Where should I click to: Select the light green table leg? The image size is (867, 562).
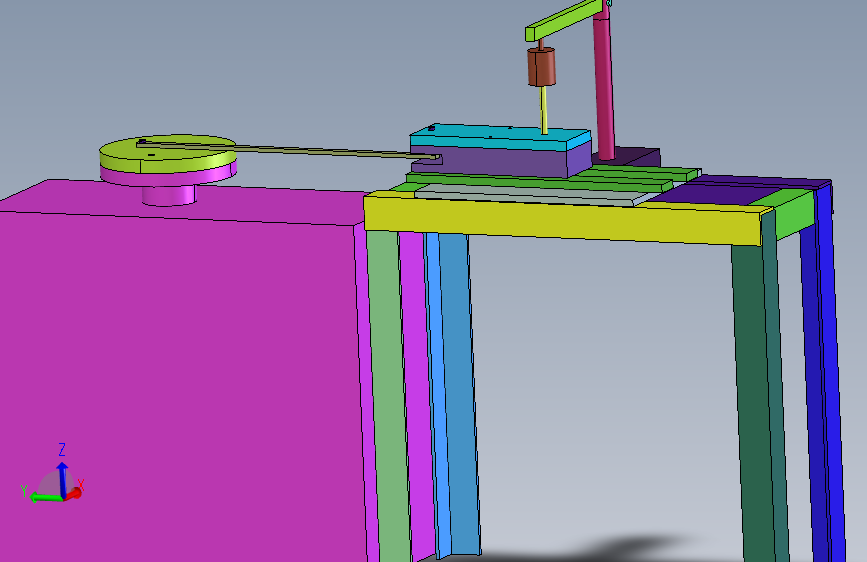tap(389, 396)
